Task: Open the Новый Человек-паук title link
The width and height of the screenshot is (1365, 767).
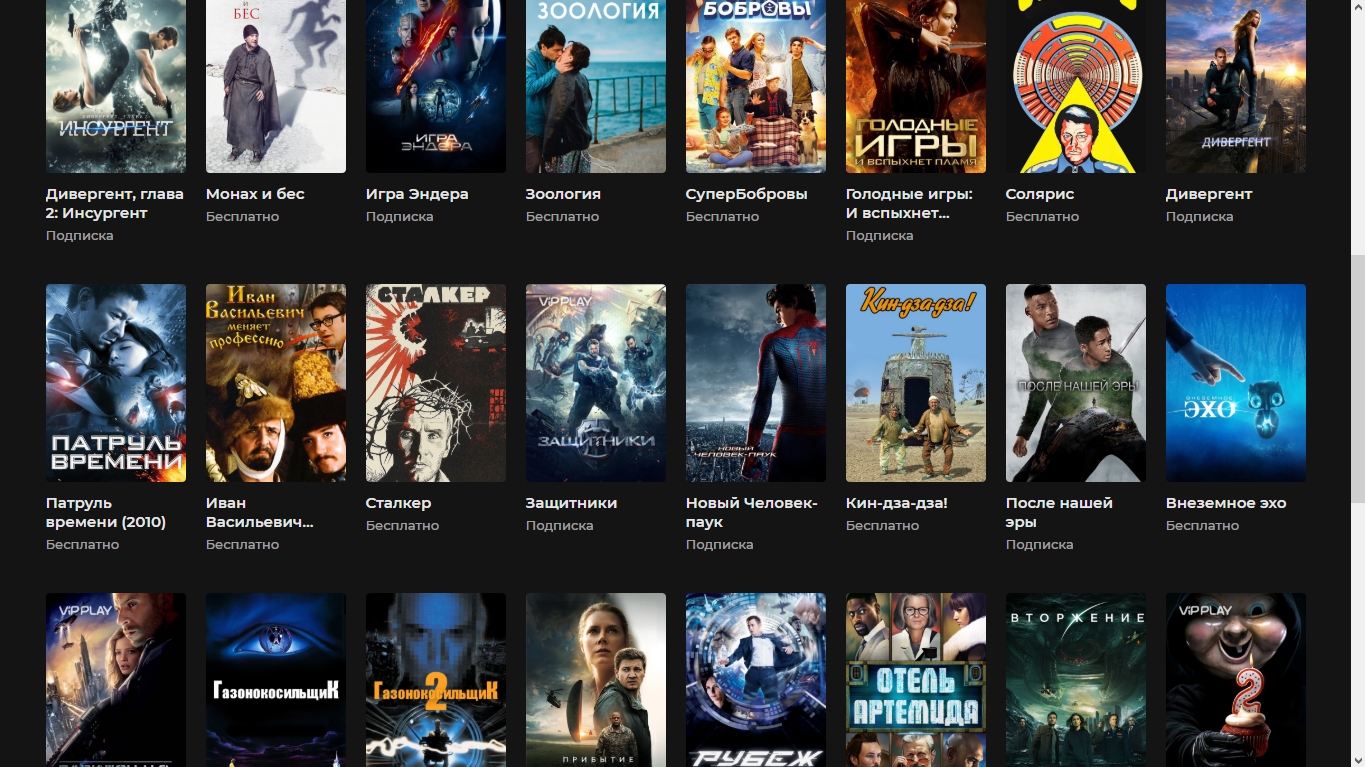Action: coord(751,512)
